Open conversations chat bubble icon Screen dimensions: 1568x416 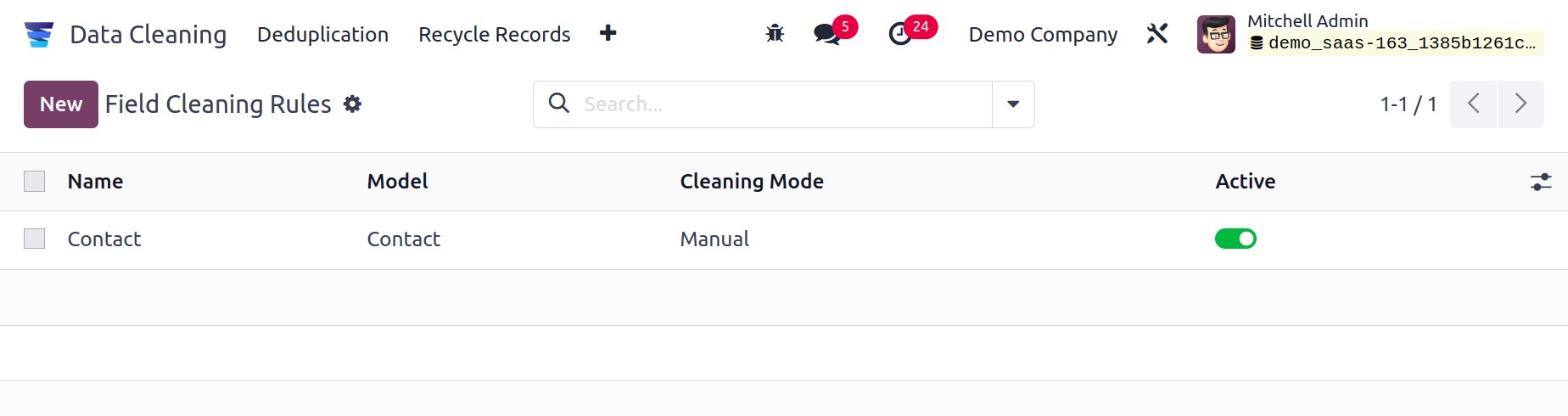tap(826, 34)
